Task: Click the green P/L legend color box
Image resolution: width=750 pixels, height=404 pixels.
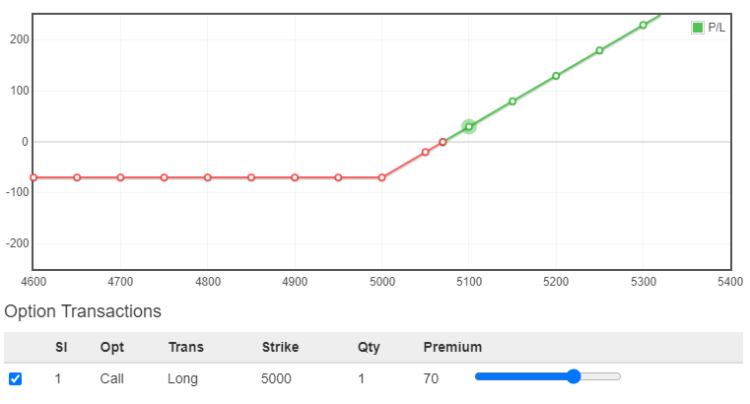Action: [x=698, y=27]
